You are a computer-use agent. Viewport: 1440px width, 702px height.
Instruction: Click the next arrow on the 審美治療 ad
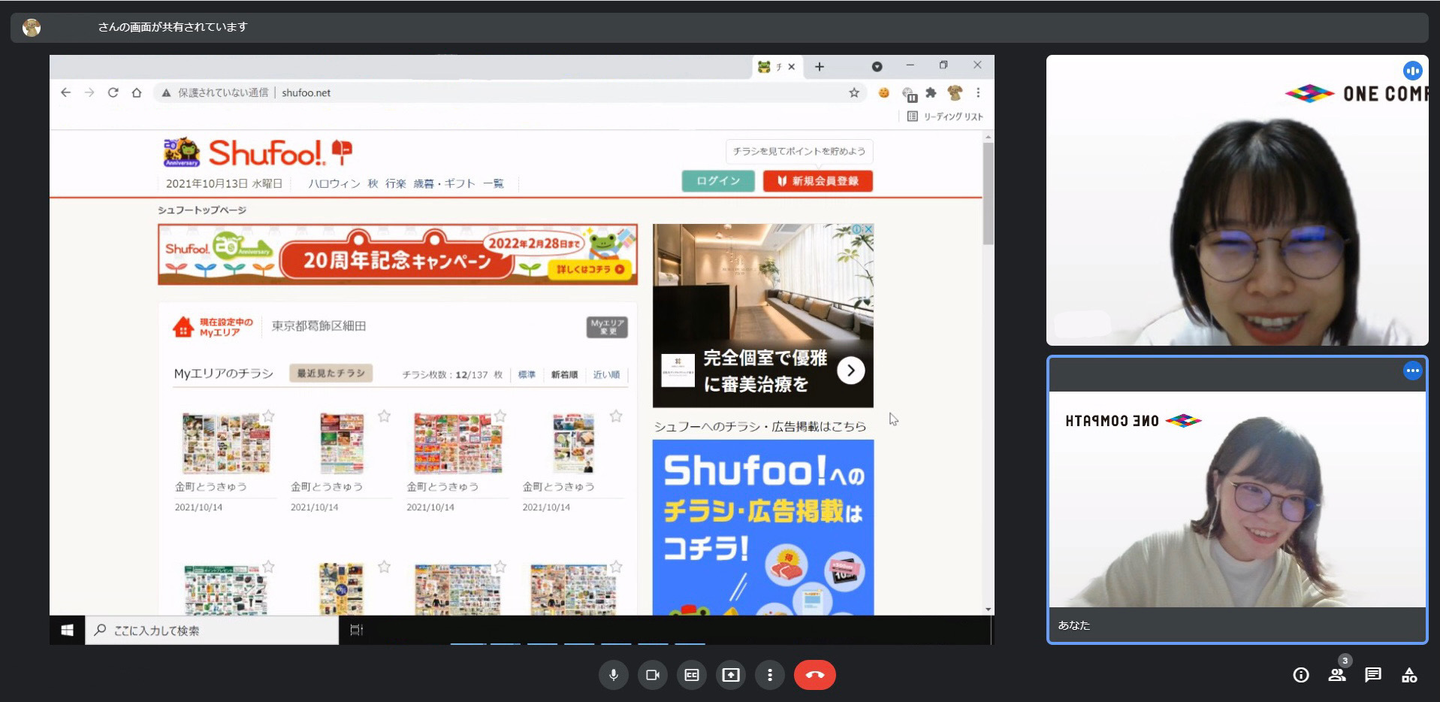point(850,371)
